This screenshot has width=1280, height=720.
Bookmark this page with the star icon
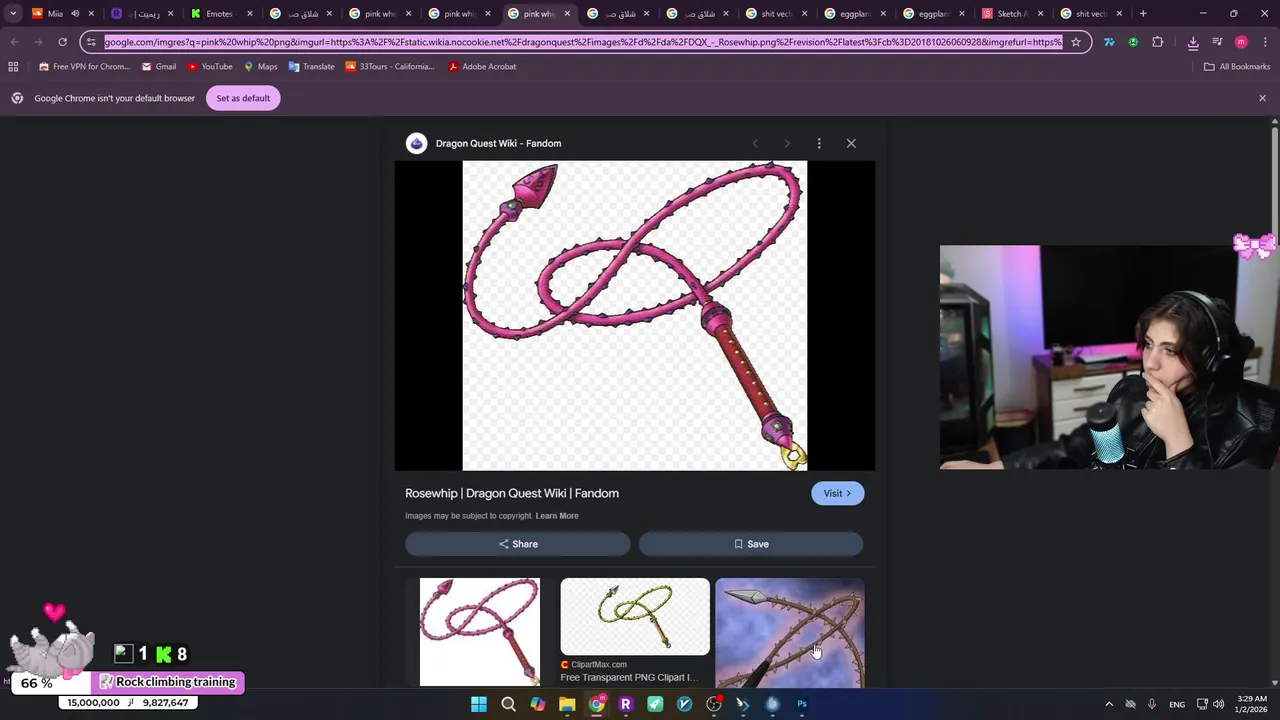pyautogui.click(x=1076, y=42)
